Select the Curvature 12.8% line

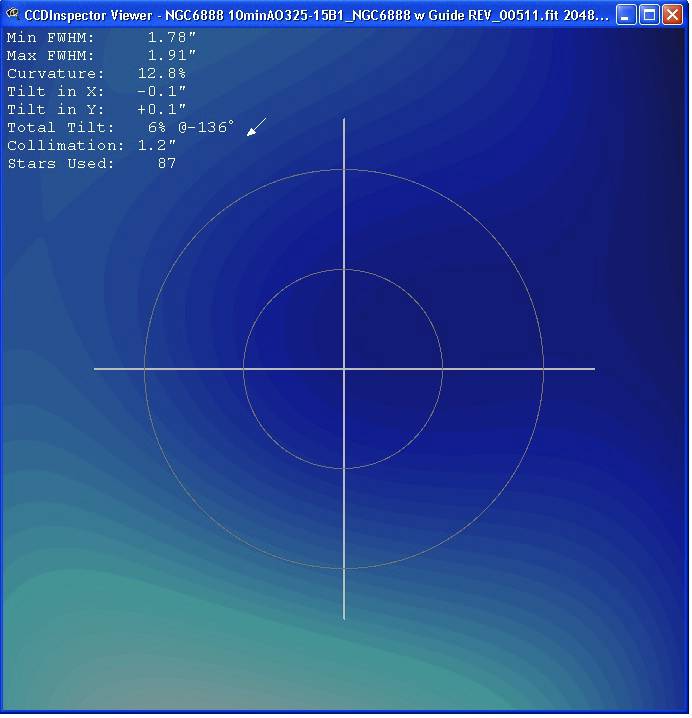(96, 73)
